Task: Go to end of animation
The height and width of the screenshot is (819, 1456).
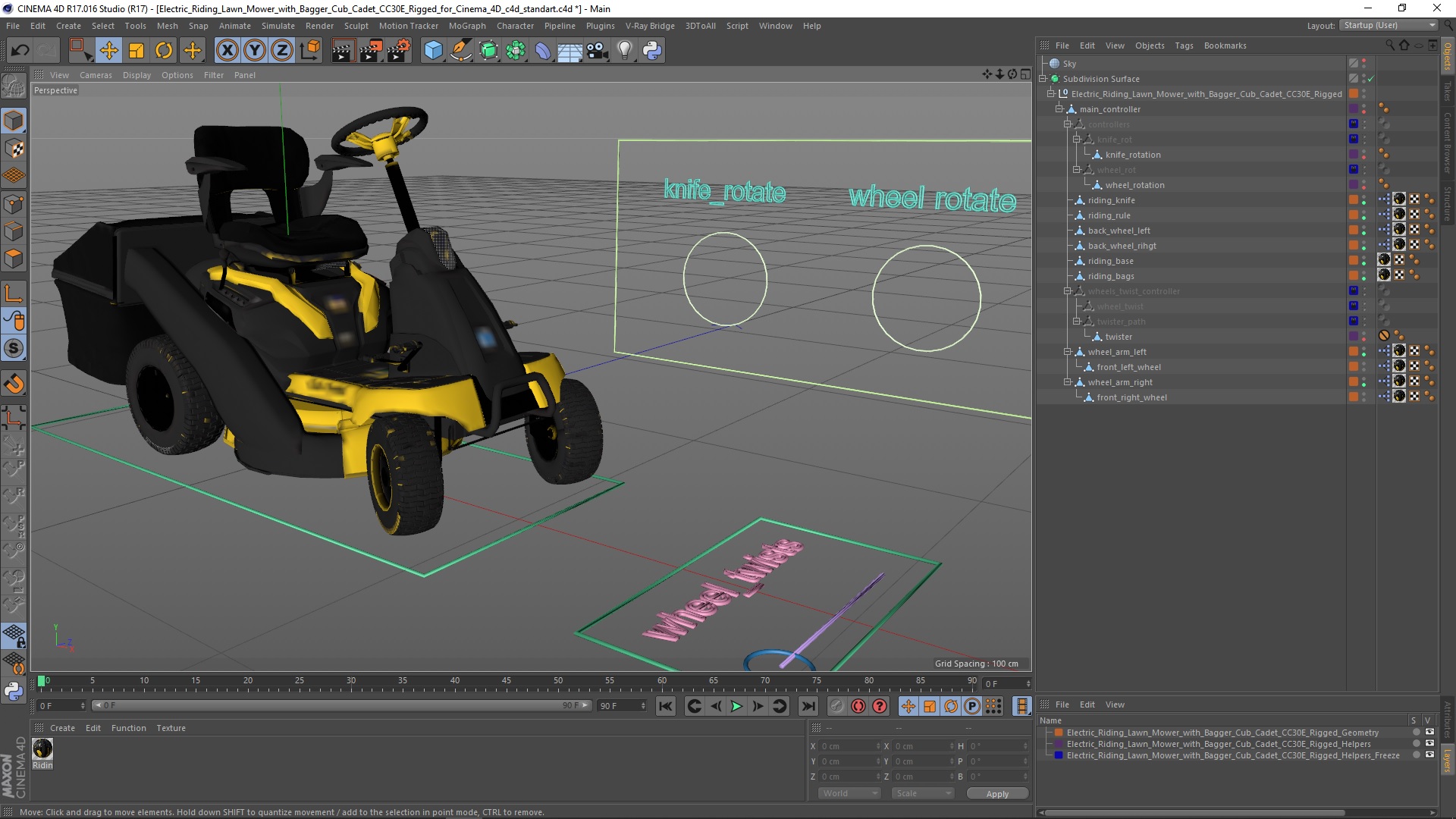Action: tap(808, 707)
